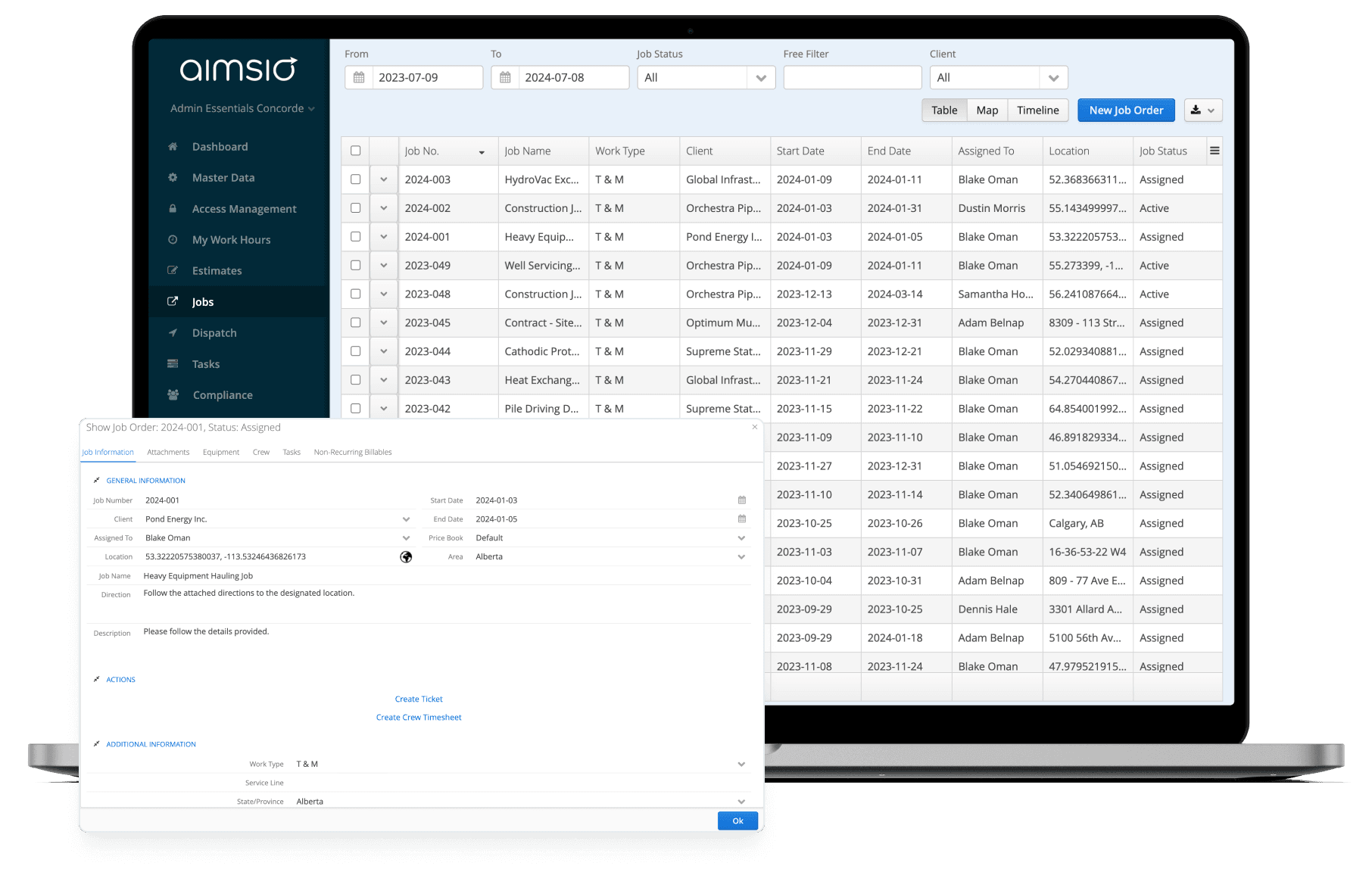Screen dimensions: 1372x869
Task: Click the Access Management lock icon
Action: 173,209
